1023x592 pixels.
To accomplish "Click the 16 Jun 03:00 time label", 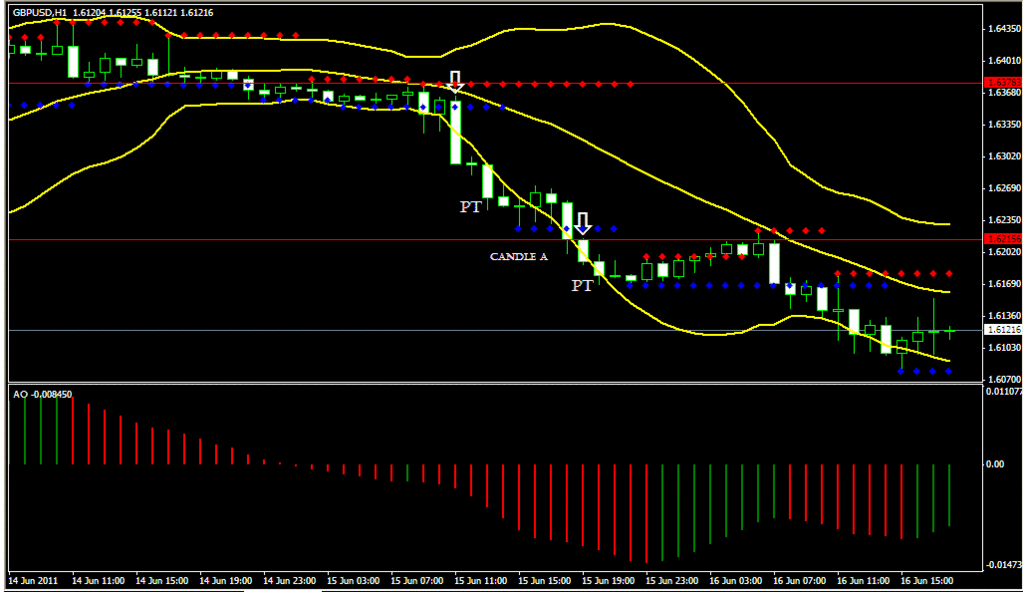I will click(x=736, y=580).
